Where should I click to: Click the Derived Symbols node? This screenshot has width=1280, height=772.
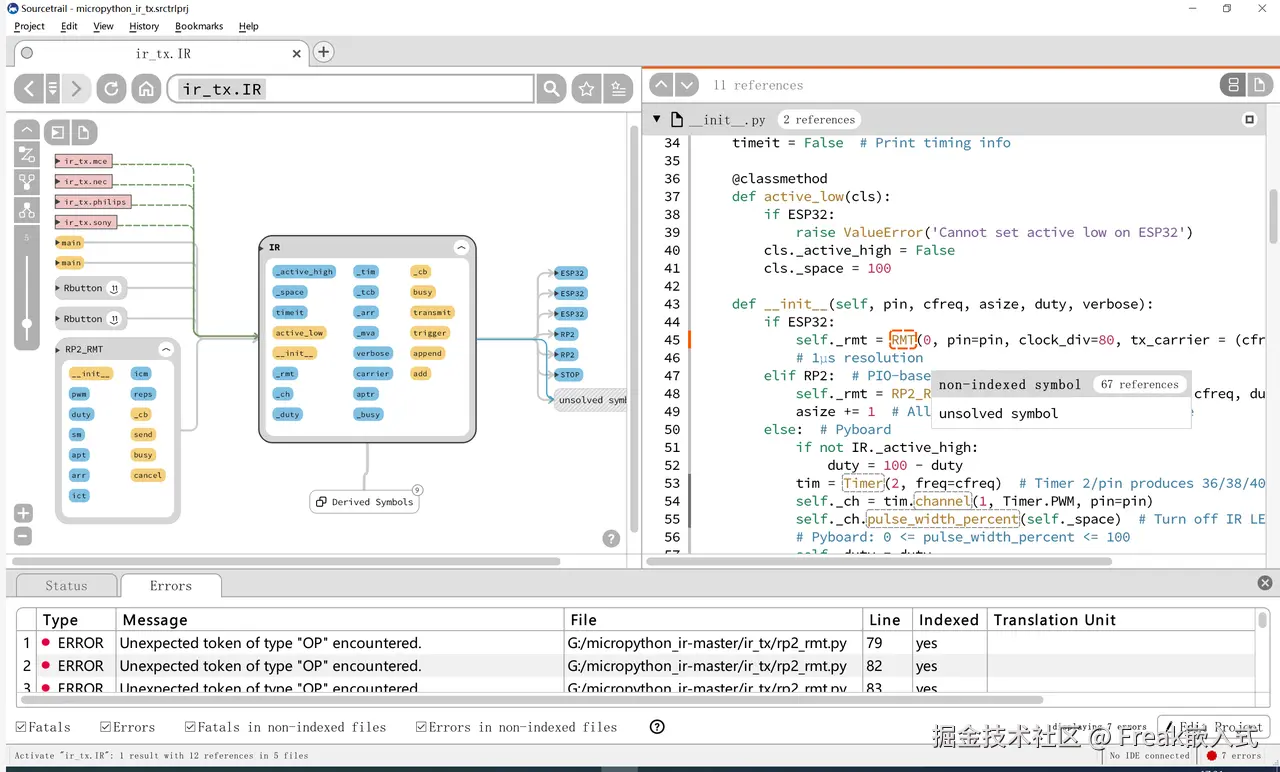365,502
